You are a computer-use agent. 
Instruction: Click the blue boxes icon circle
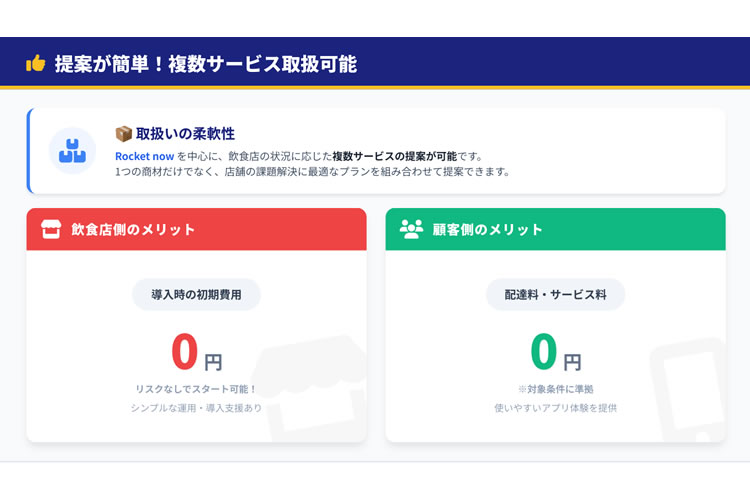tap(72, 150)
